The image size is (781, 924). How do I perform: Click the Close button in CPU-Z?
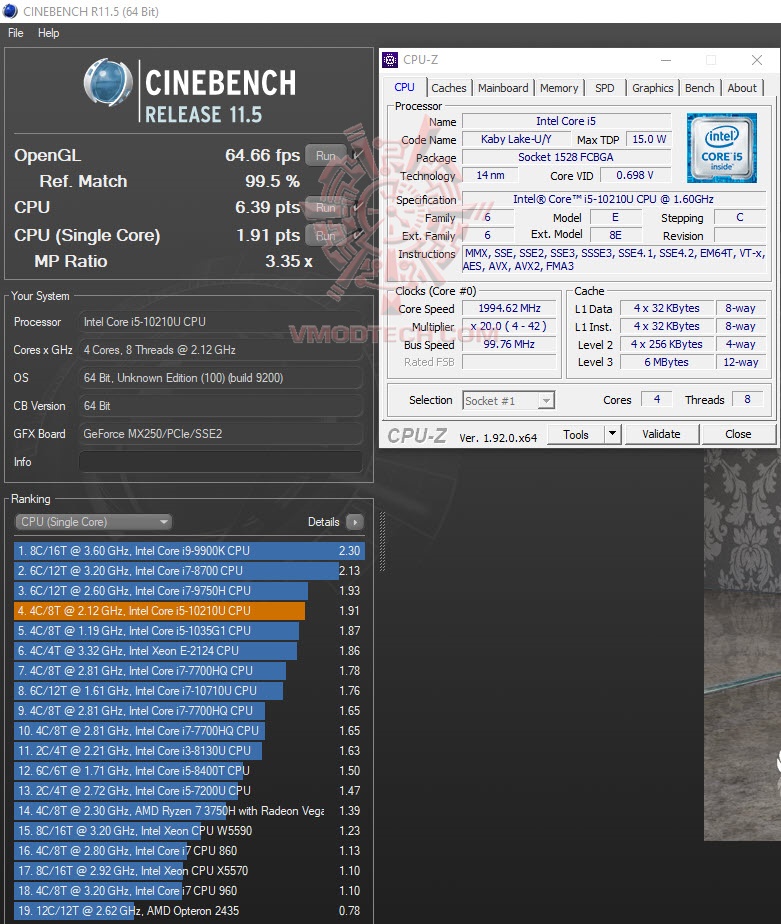(738, 434)
